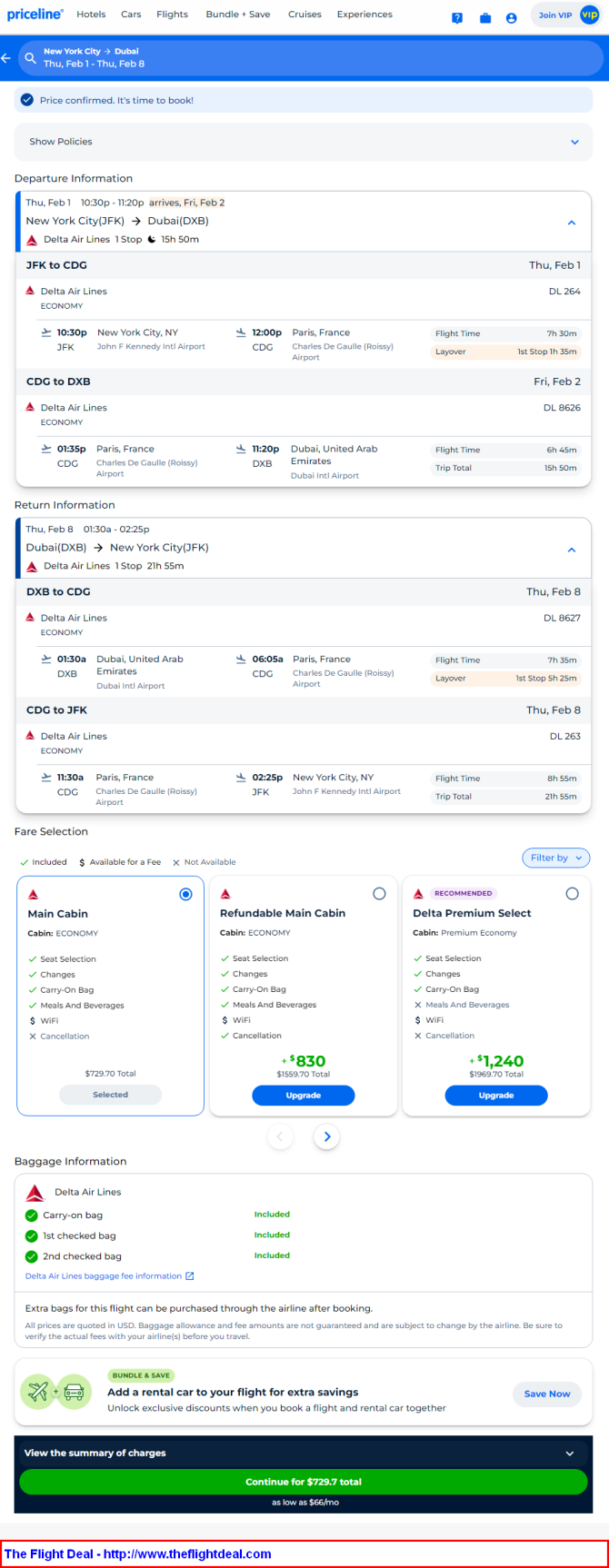609x1568 pixels.
Task: Expand View the summary of charges
Action: click(x=304, y=1453)
